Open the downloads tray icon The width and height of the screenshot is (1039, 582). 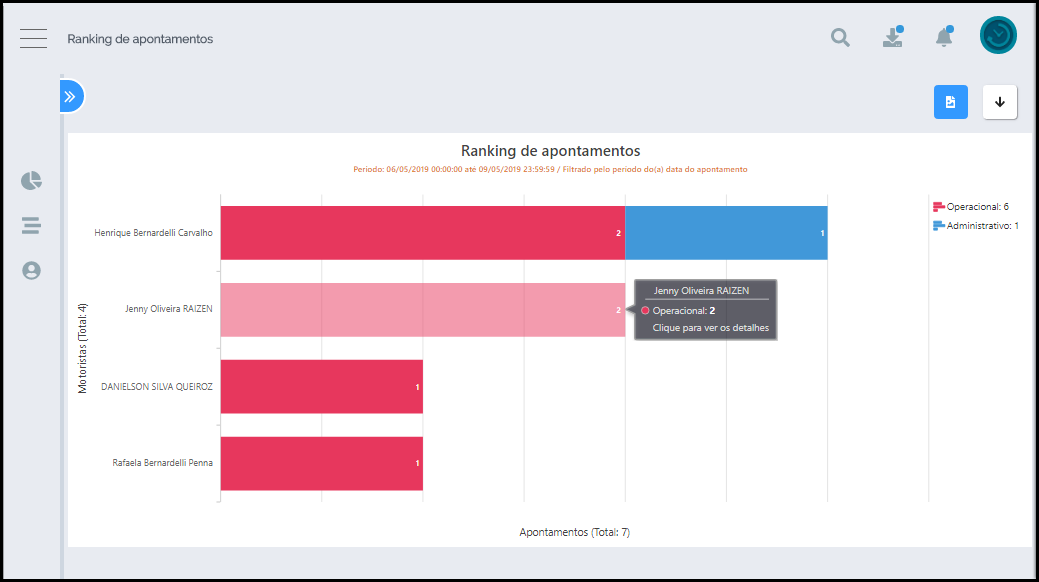tap(892, 38)
